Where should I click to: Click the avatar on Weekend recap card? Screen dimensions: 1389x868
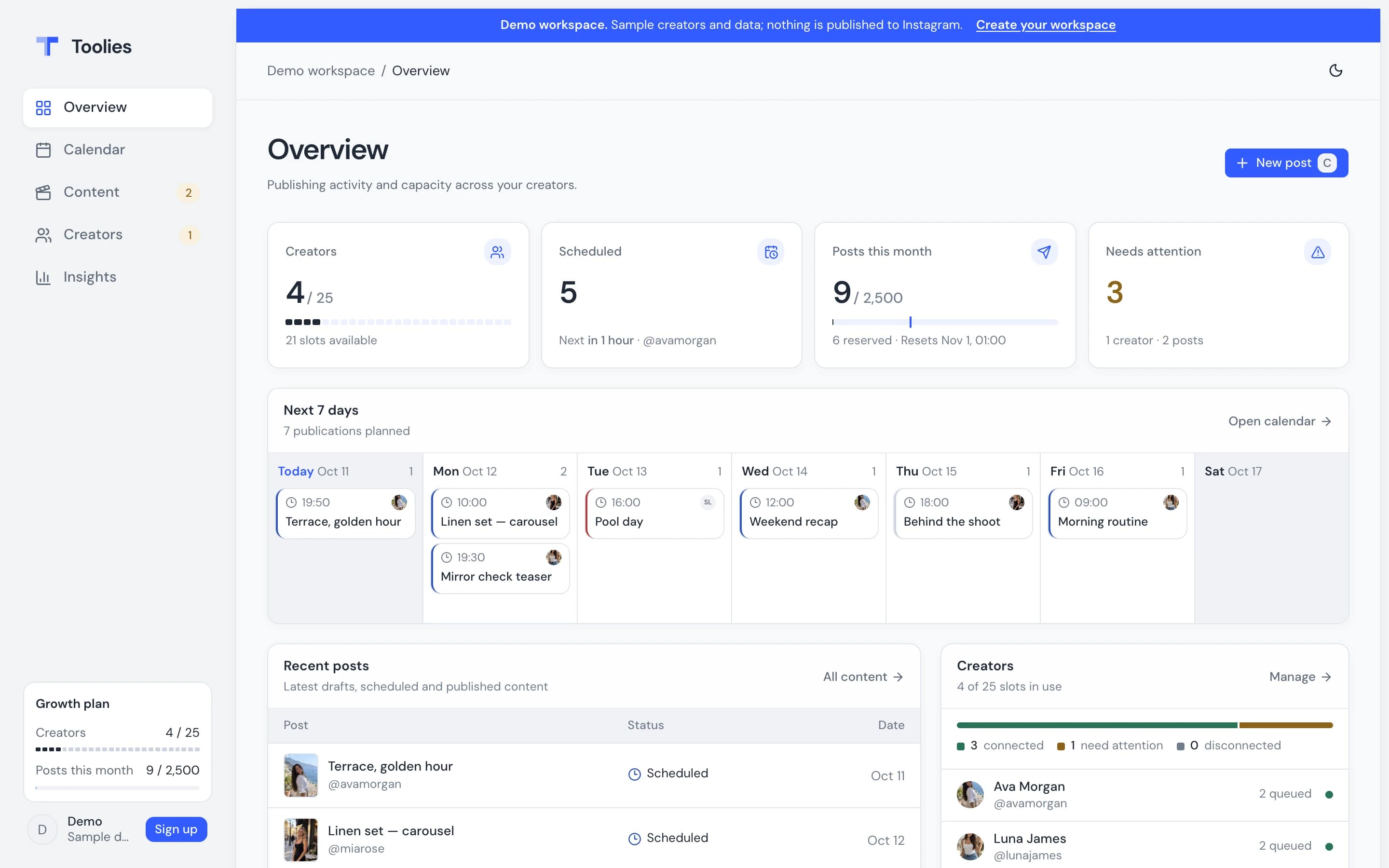coord(862,502)
